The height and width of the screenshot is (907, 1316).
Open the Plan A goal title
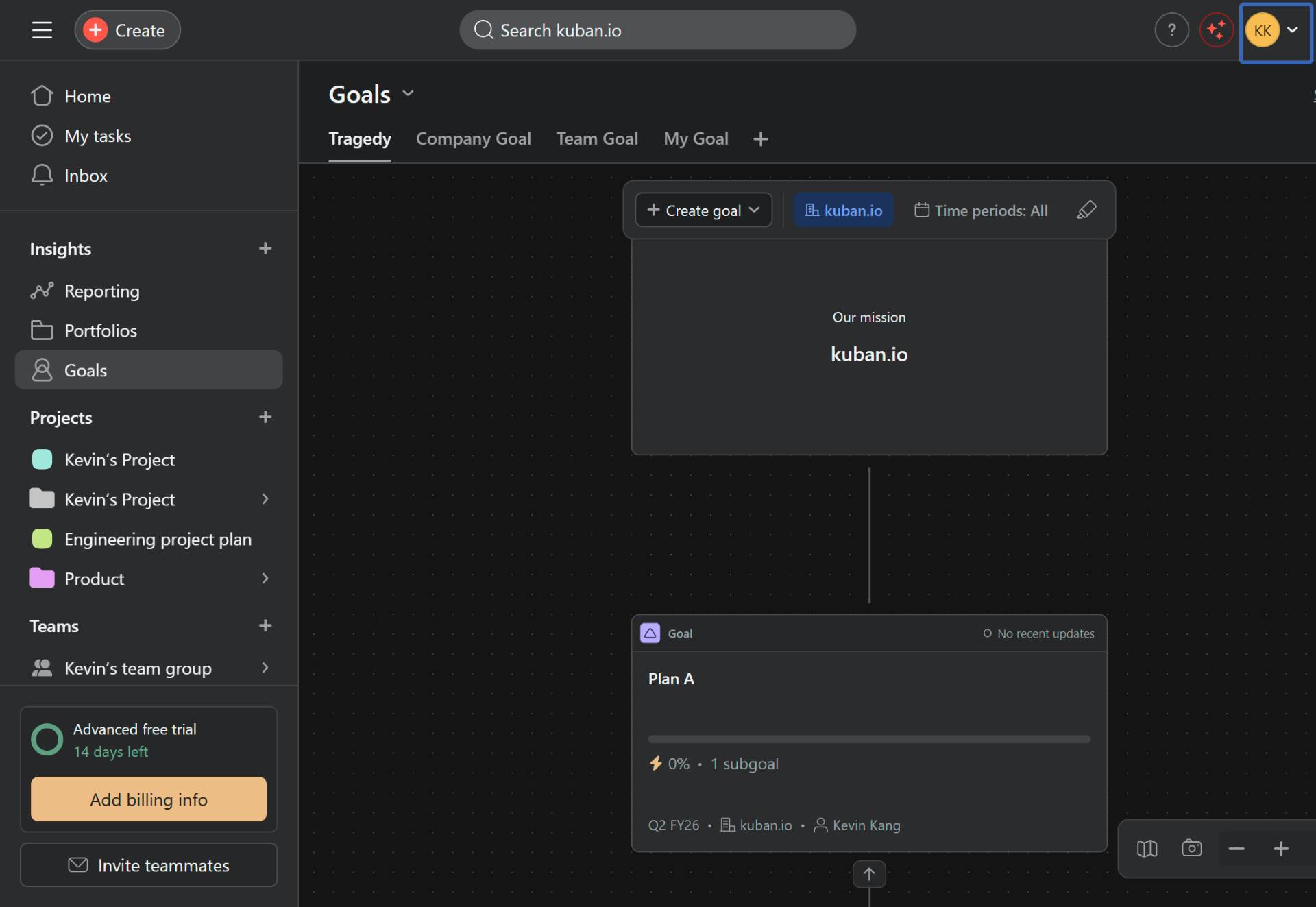tap(671, 679)
